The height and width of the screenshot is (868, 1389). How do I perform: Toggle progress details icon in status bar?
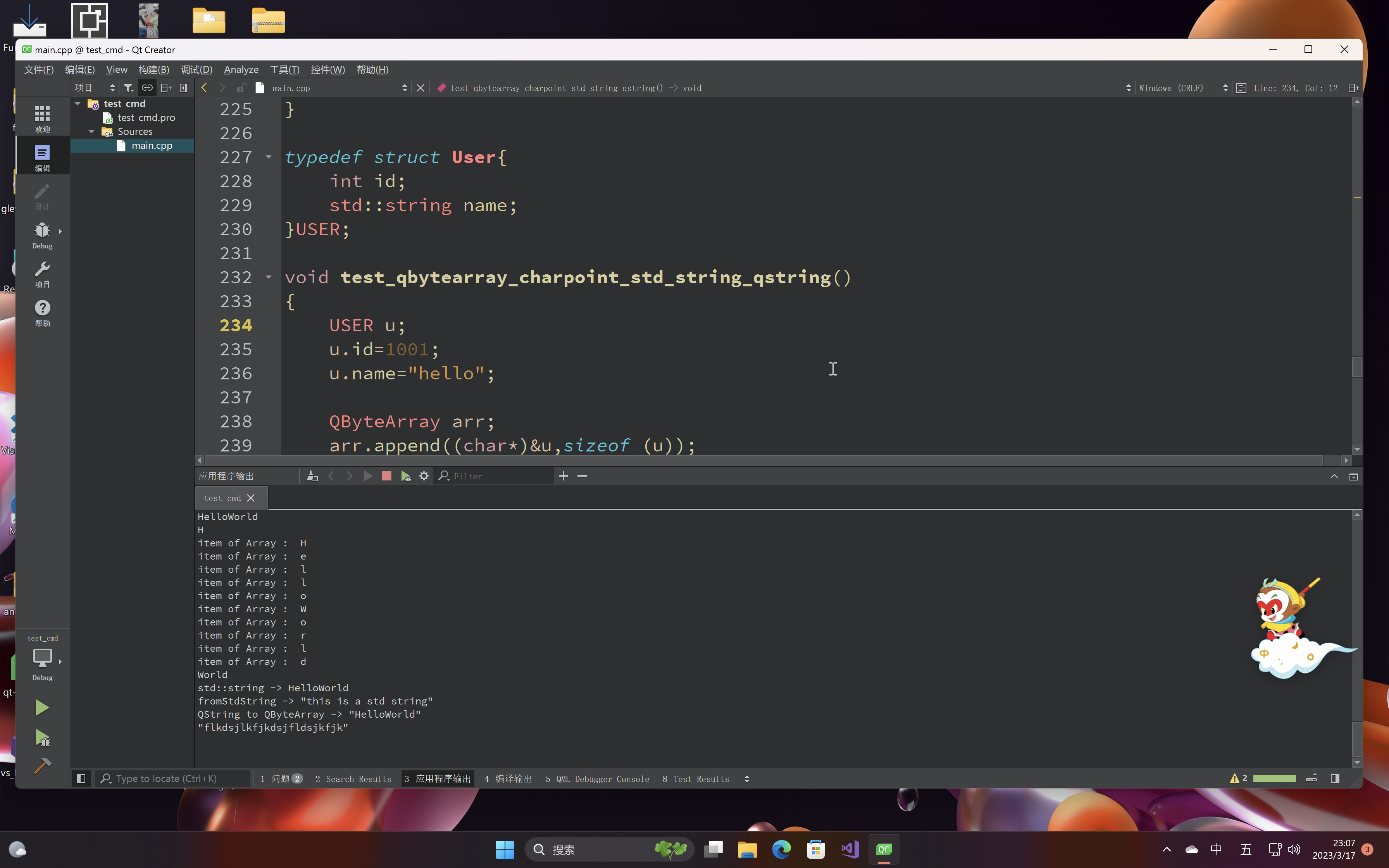pyautogui.click(x=1311, y=778)
